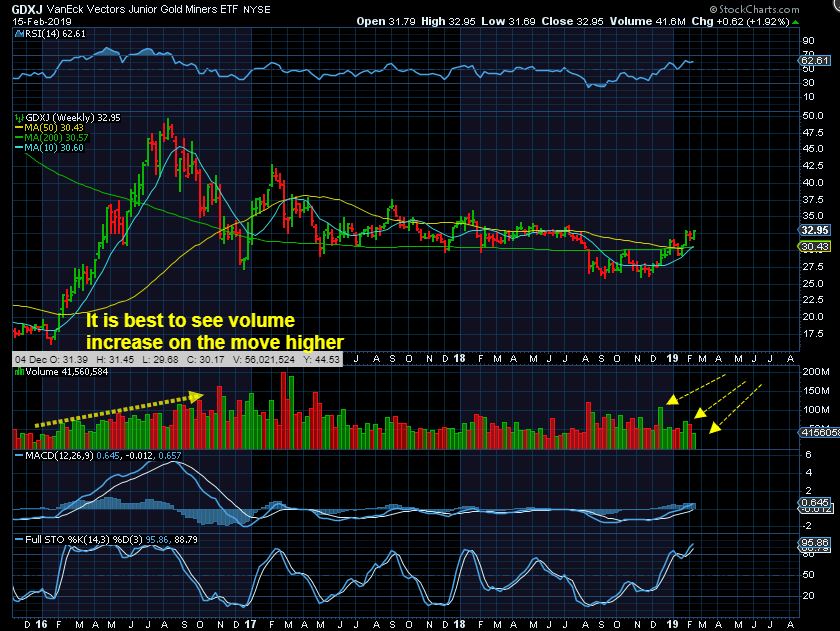
Task: Click year 19 on the axis above Volume panel
Action: click(673, 358)
